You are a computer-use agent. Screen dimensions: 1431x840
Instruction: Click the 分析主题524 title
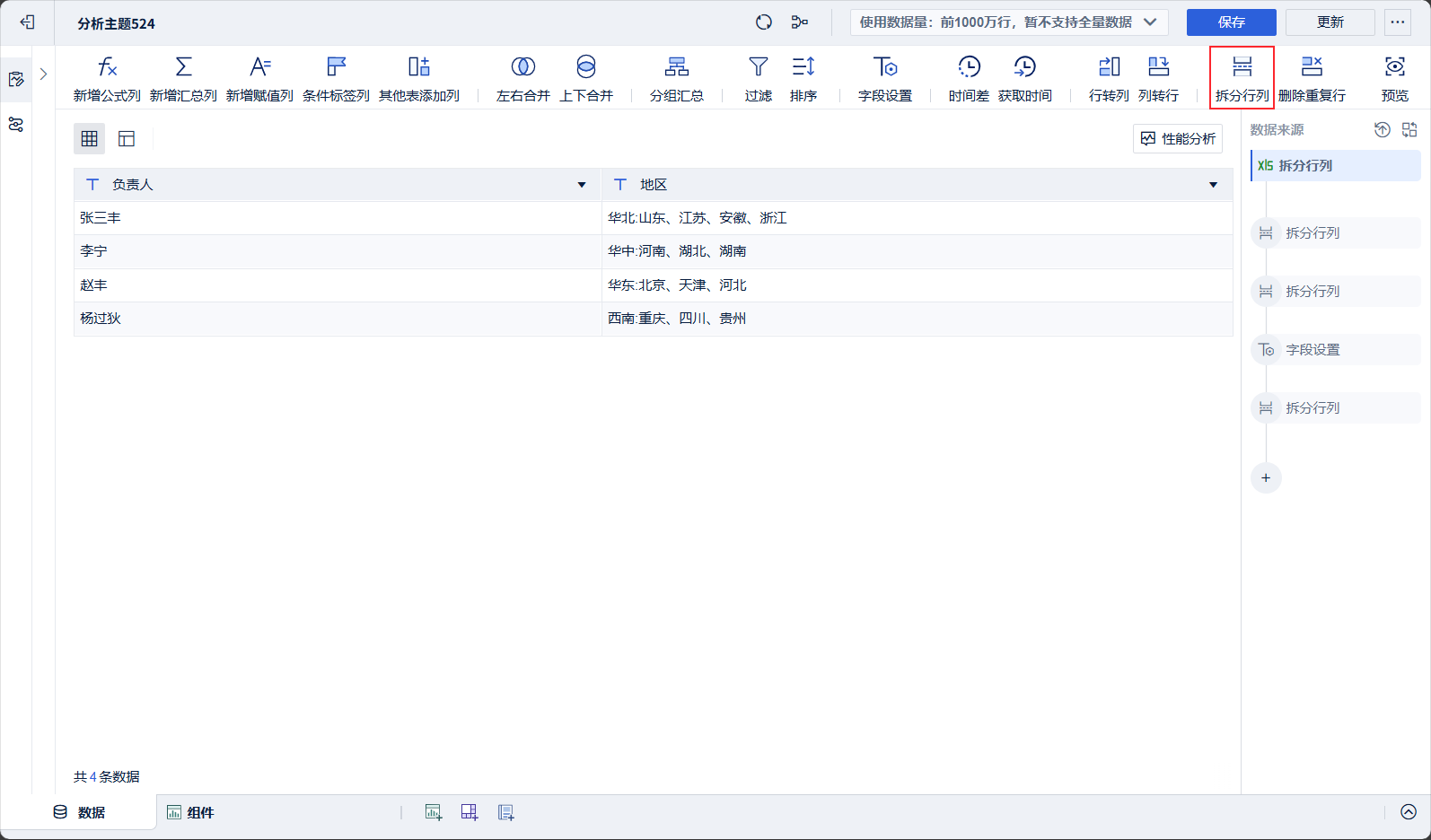[116, 23]
